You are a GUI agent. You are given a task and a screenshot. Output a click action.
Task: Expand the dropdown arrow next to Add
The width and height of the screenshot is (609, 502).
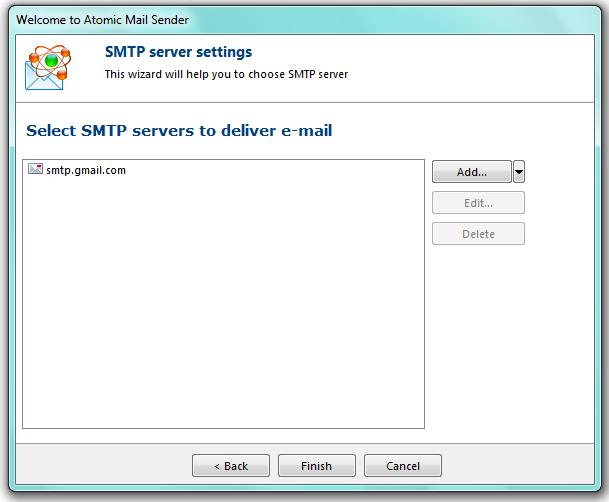[519, 172]
